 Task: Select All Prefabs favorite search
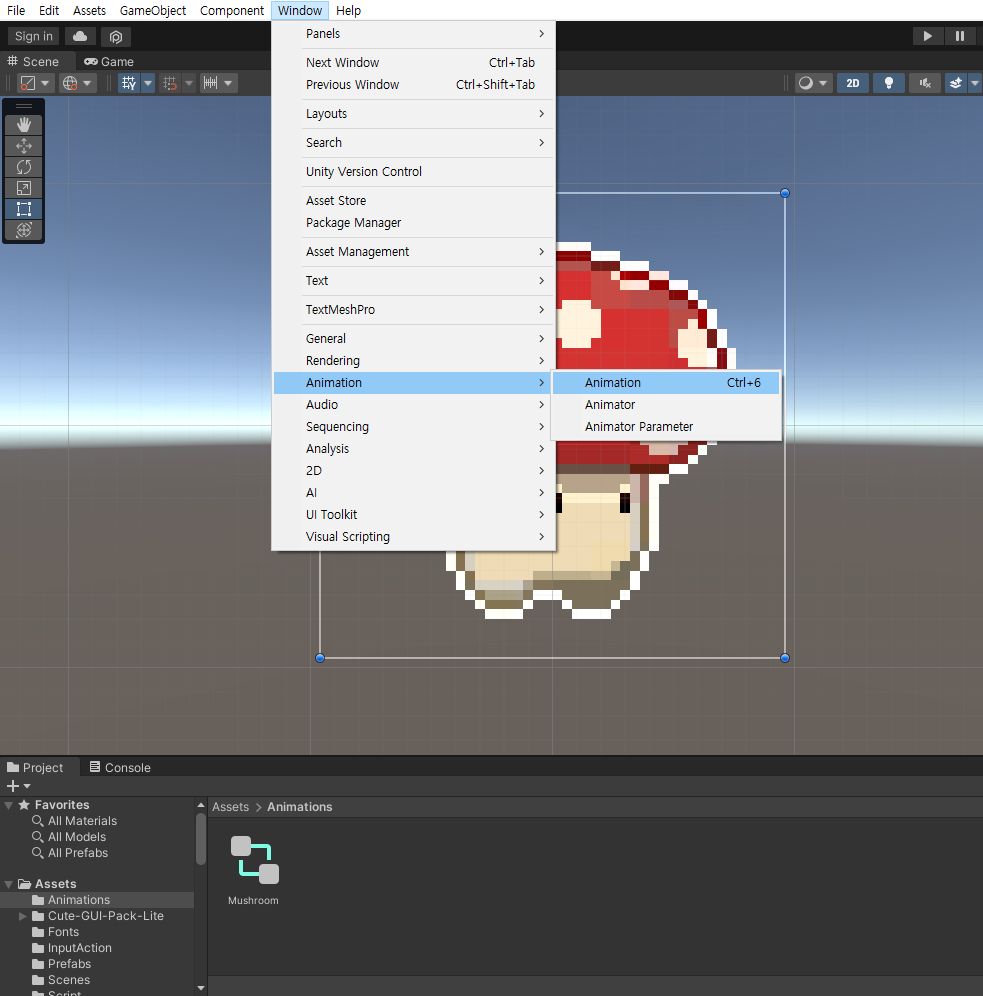coord(77,853)
